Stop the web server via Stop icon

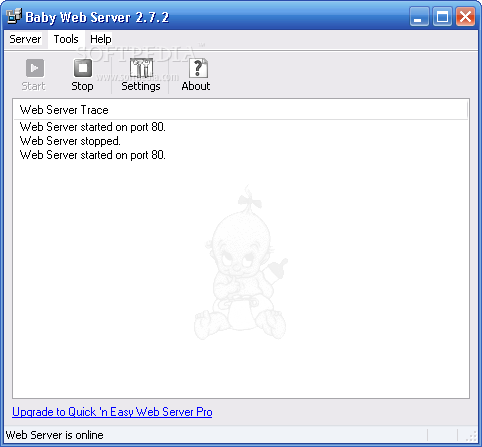point(83,68)
